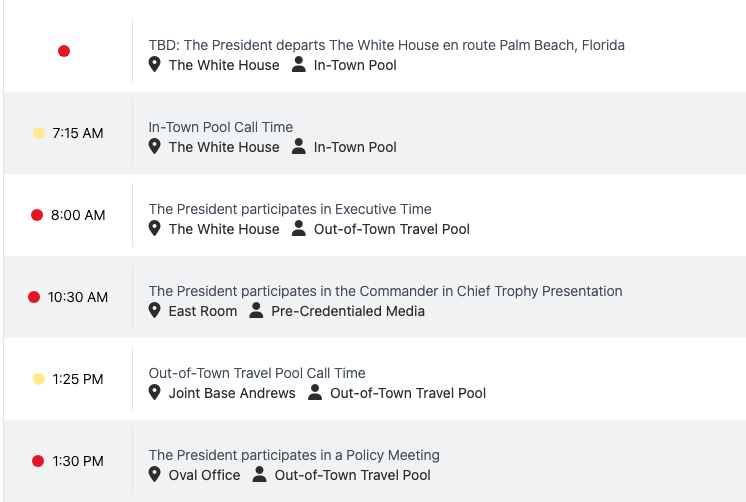Click person icon in the 1:25 PM row
This screenshot has height=502, width=746.
[x=315, y=393]
